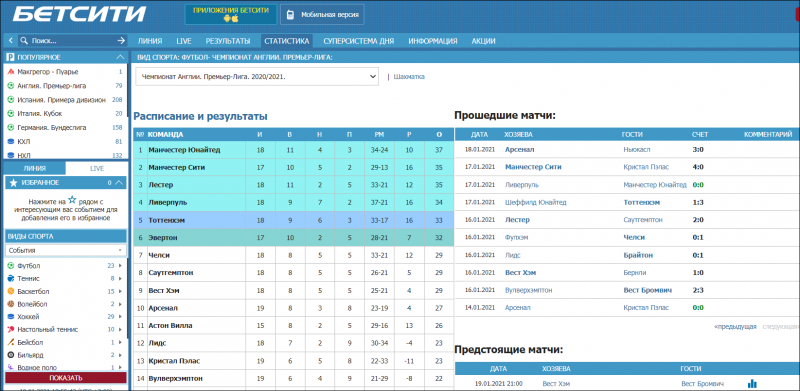The width and height of the screenshot is (800, 391).
Task: Switch to the Live sidebar tab
Action: 96,168
